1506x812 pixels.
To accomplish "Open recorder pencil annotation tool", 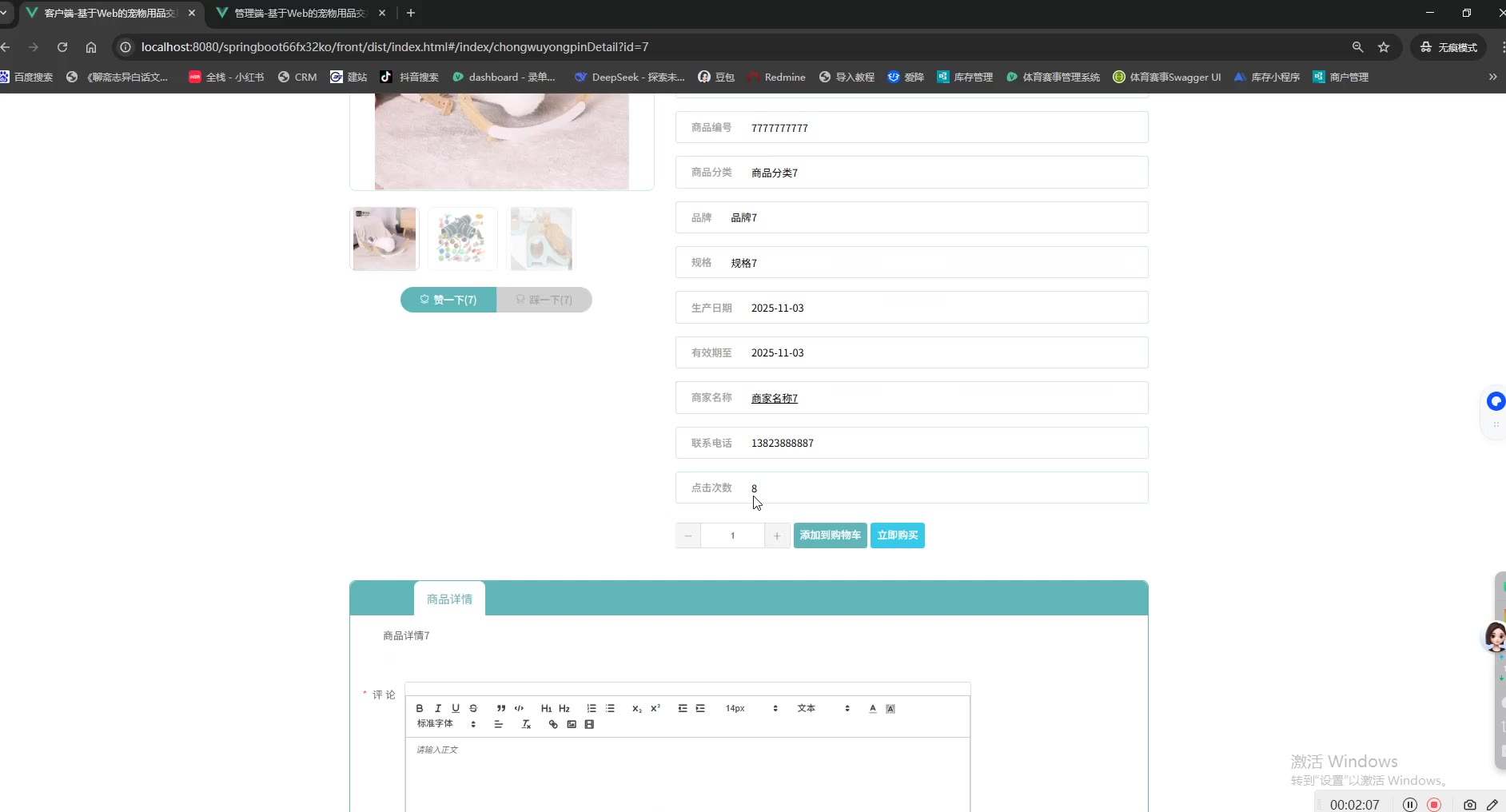I will [1492, 805].
